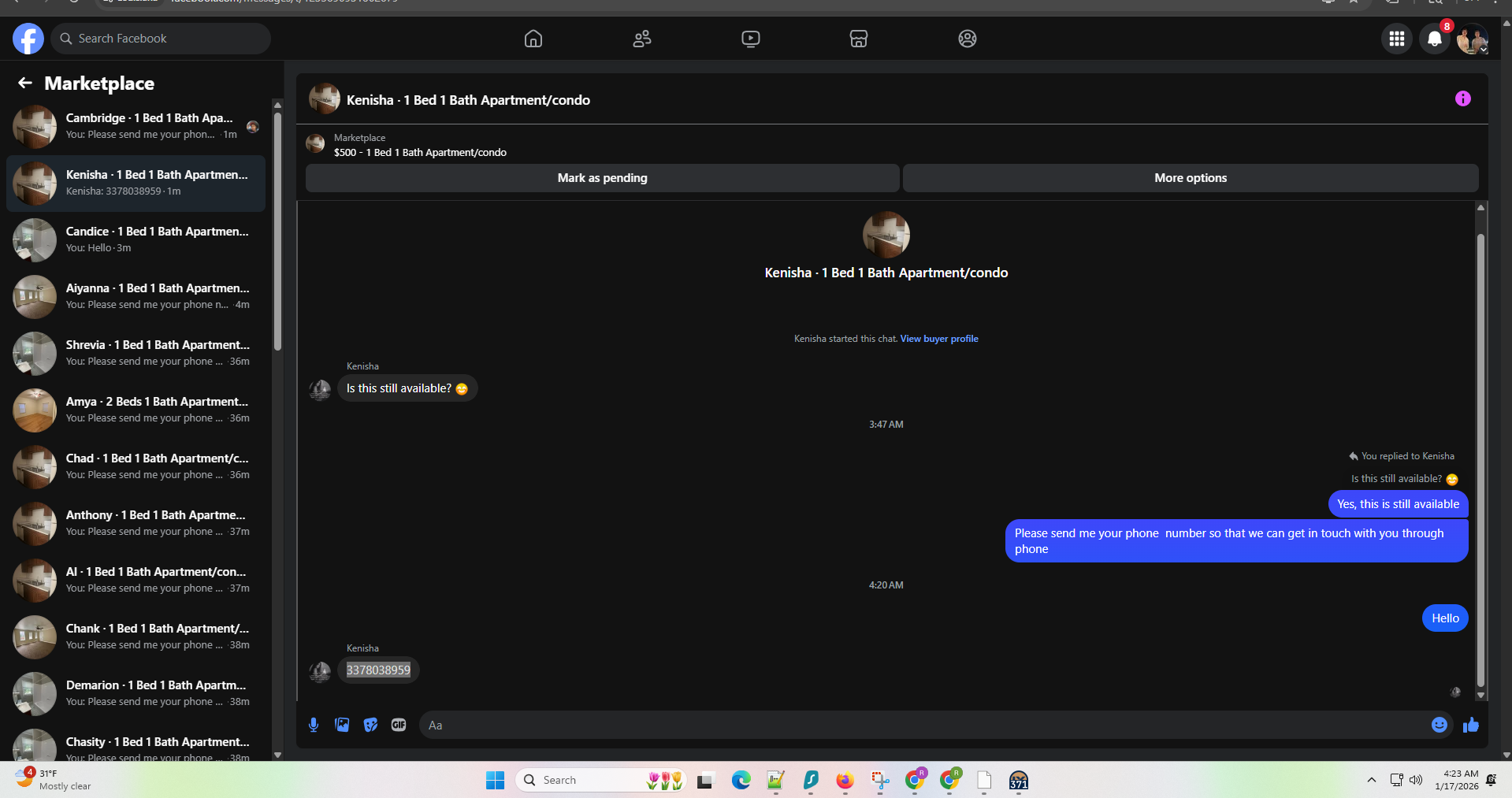Select the Kenisha conversation in list
Viewport: 1512px width, 798px height.
pos(136,183)
